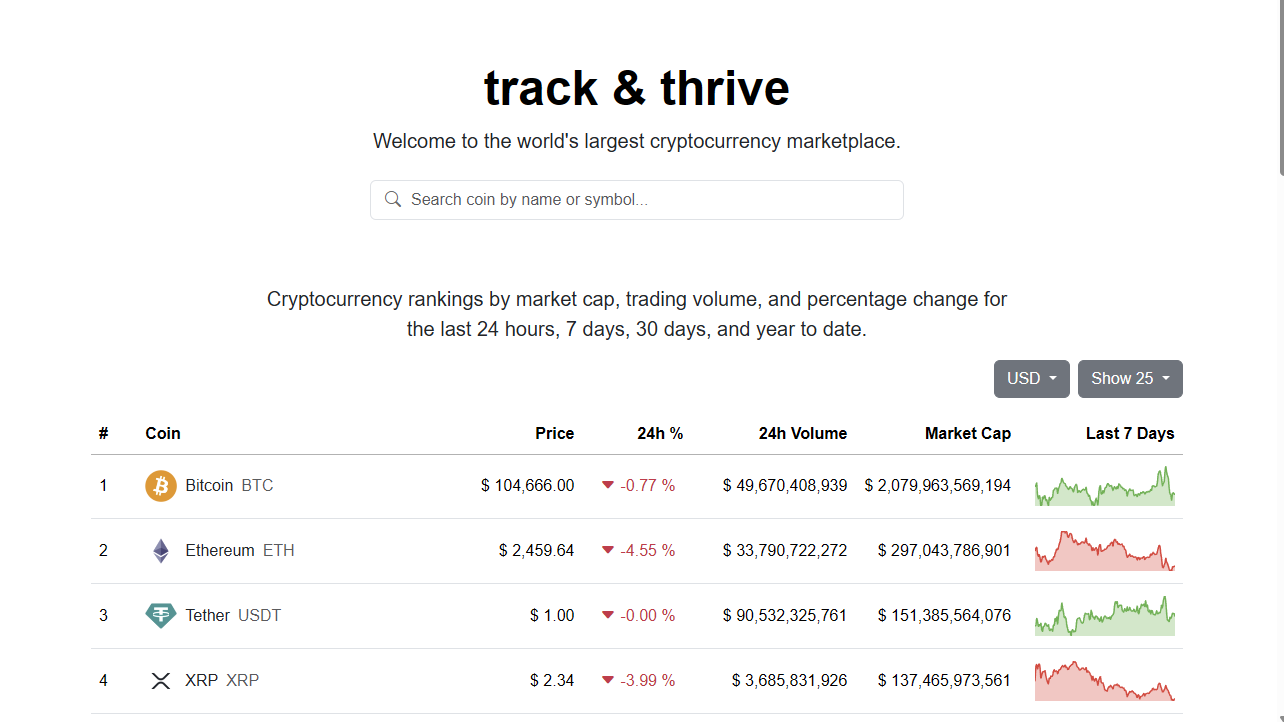Click XRP price $ 2.34
The image size is (1284, 722).
tap(552, 681)
